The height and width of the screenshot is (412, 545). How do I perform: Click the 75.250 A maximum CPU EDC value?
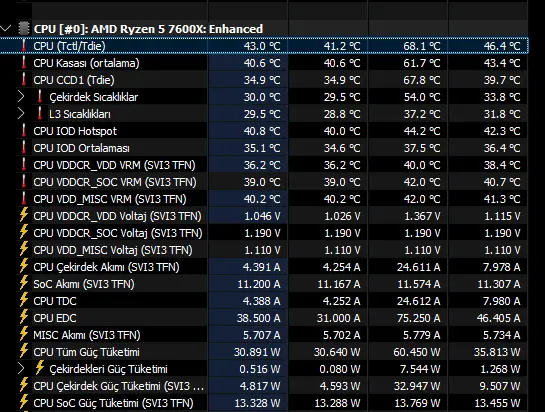pos(418,318)
